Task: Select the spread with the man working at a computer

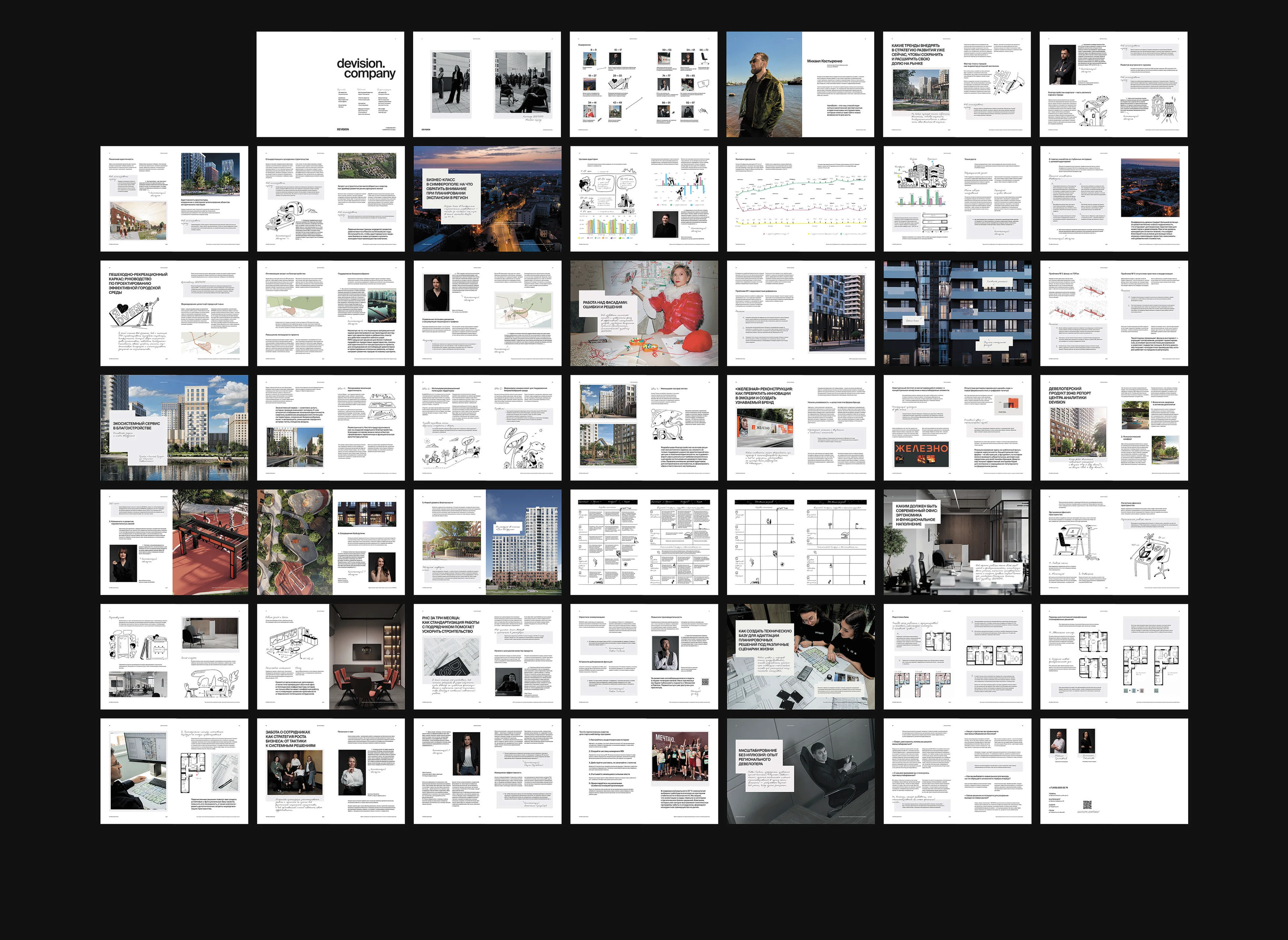Action: (x=174, y=771)
